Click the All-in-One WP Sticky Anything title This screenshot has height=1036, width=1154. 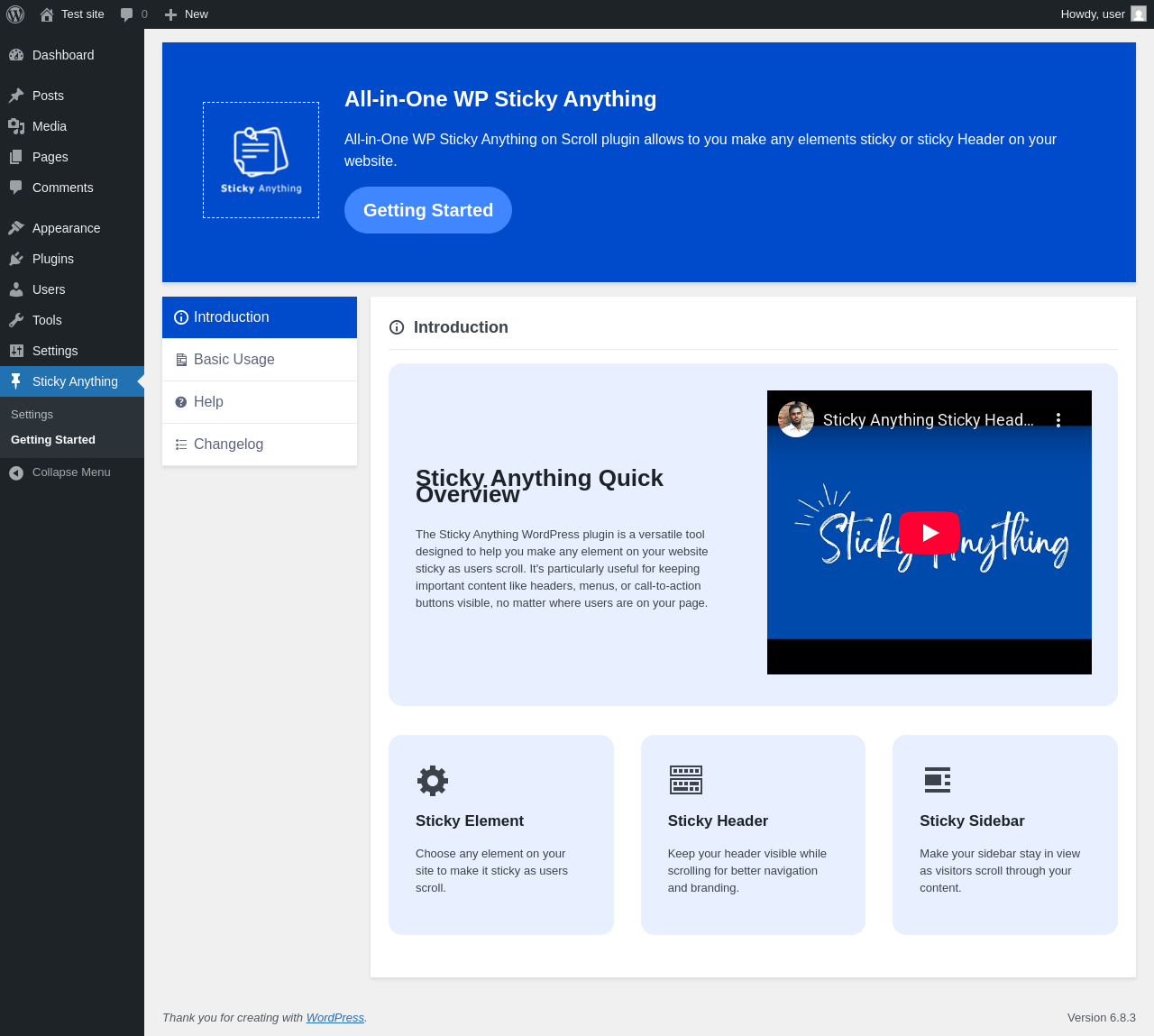[x=500, y=99]
